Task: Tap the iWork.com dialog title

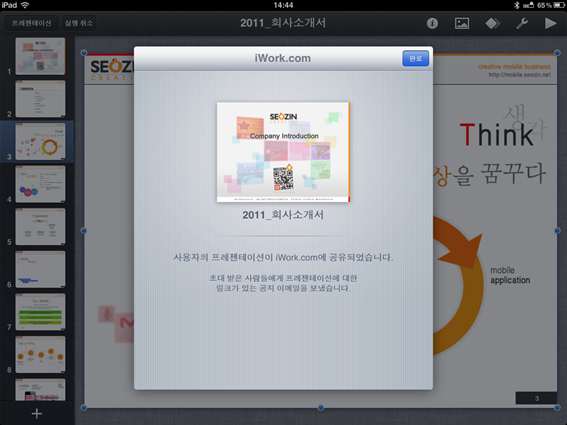Action: pyautogui.click(x=282, y=58)
